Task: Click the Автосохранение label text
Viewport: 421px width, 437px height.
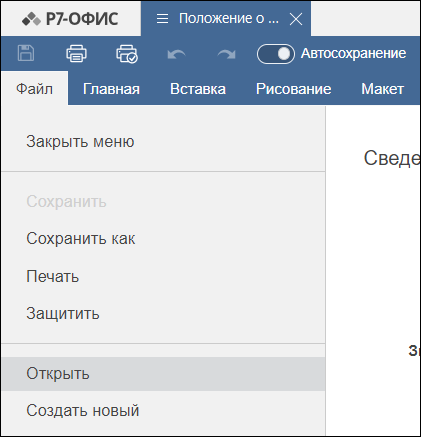Action: click(353, 53)
